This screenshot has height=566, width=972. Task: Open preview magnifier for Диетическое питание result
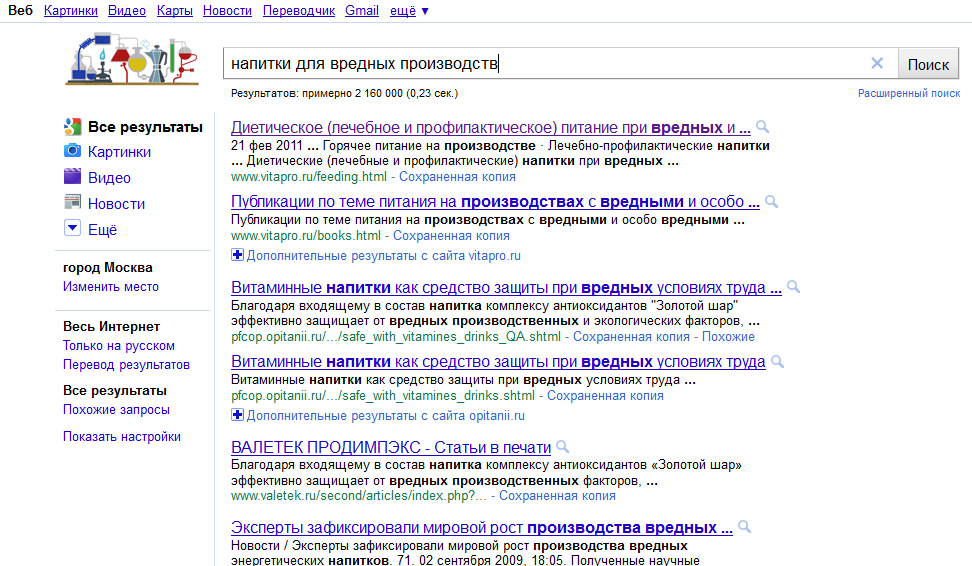pos(762,127)
